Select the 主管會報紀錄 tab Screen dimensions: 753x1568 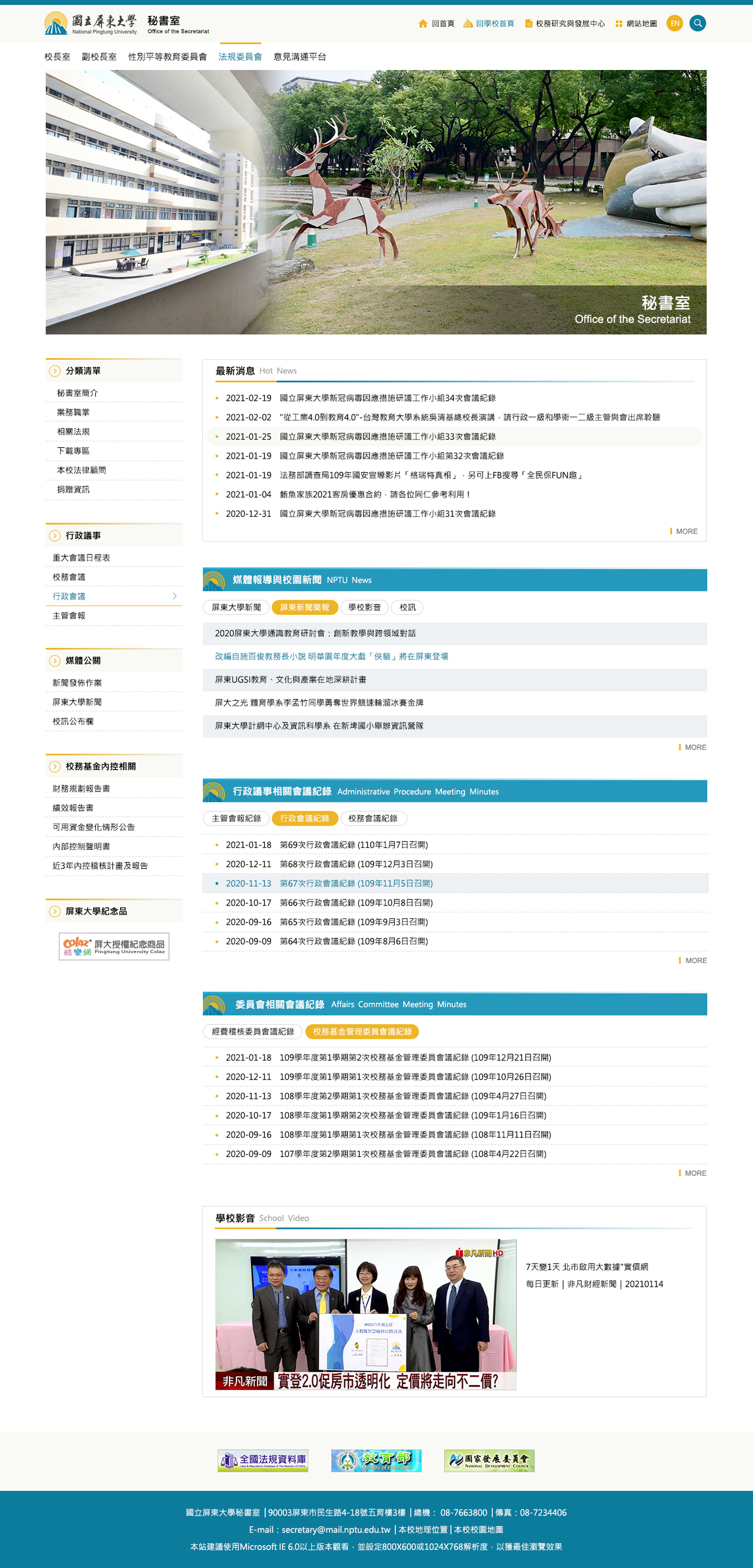coord(236,819)
